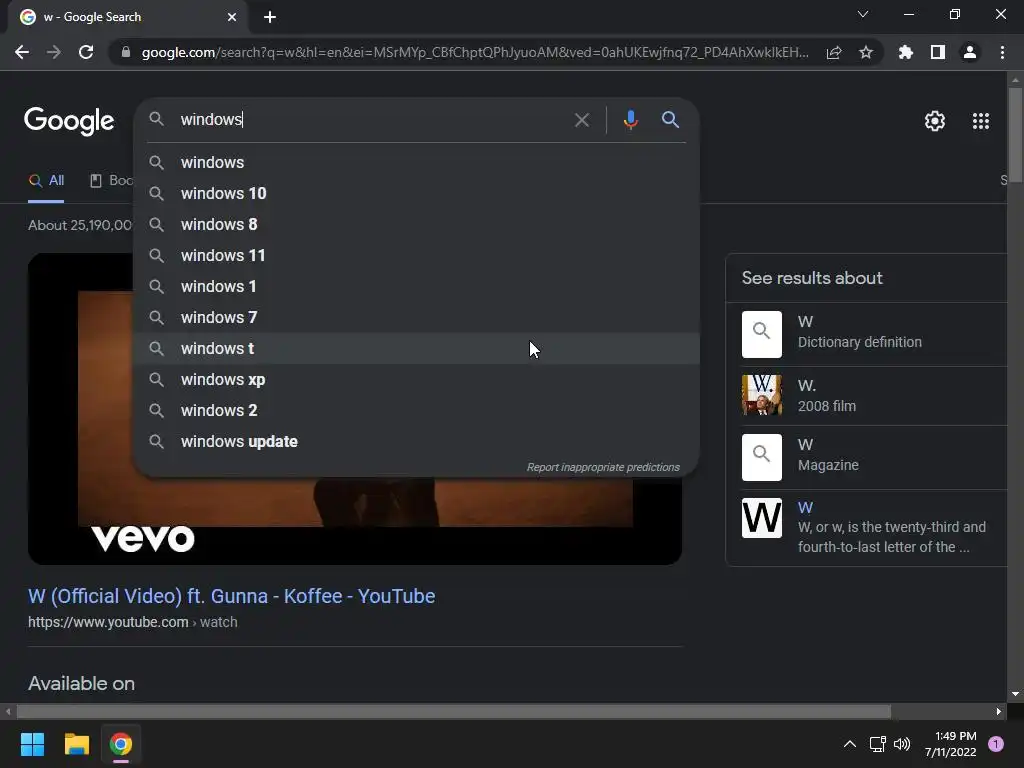Click the black W letter thumbnail
Viewport: 1024px width, 768px height.
(x=761, y=518)
